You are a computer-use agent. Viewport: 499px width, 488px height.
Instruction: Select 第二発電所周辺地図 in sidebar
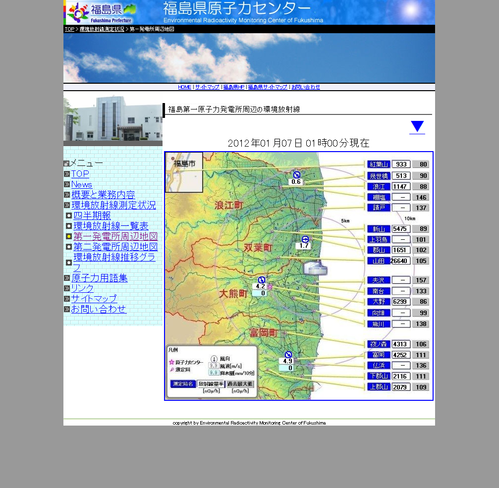tap(116, 247)
